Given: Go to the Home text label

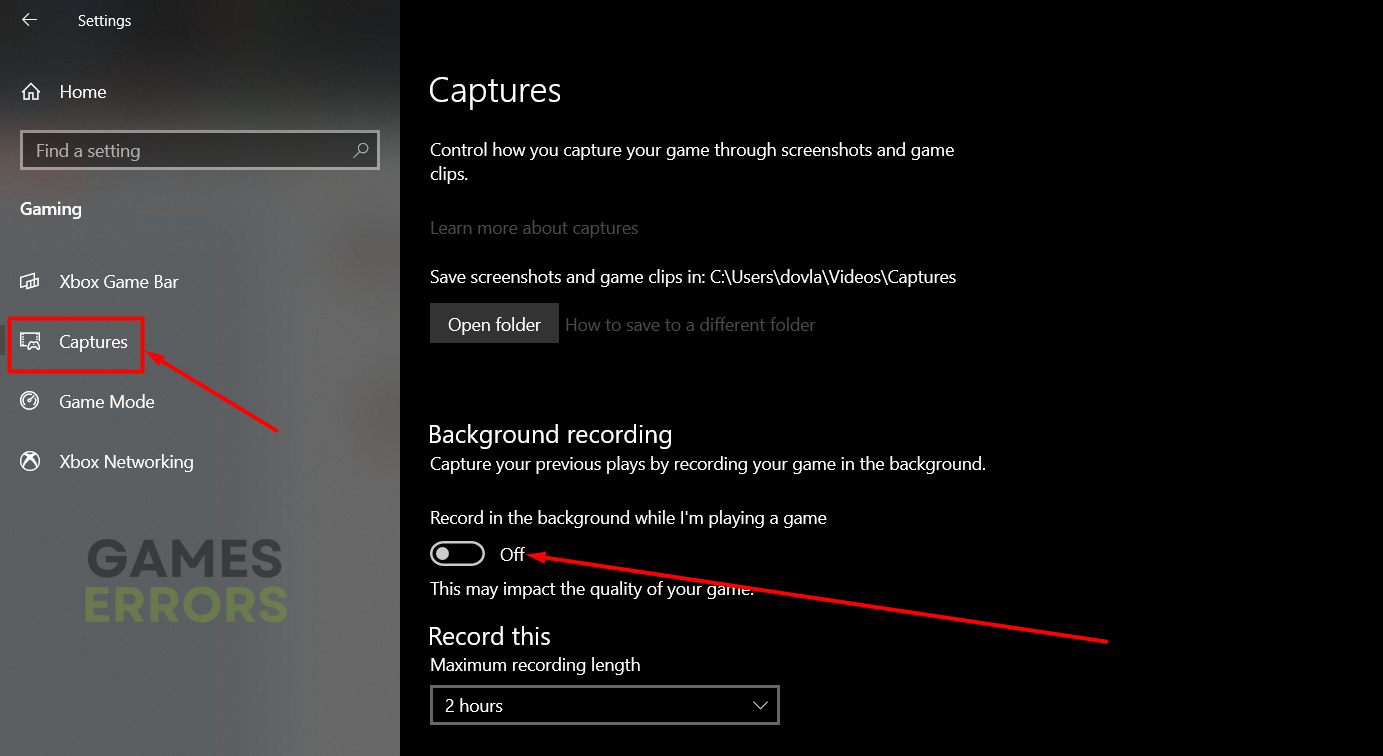Looking at the screenshot, I should pos(83,92).
